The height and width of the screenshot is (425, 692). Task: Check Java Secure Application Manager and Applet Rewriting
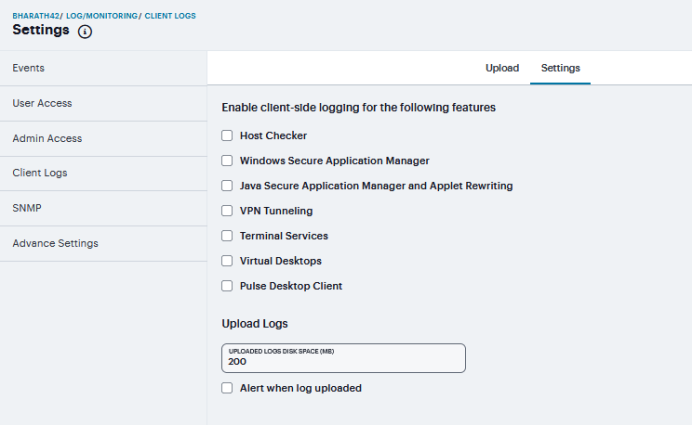[227, 186]
